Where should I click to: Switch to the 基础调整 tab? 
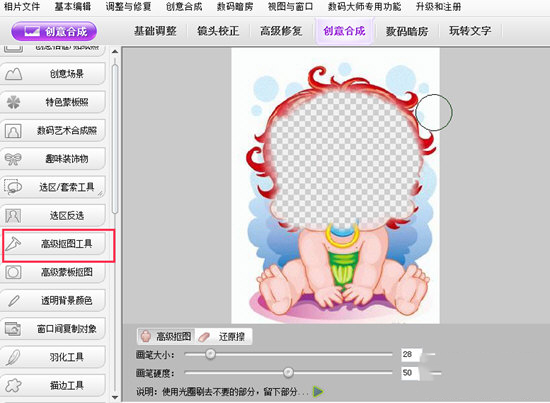point(155,31)
